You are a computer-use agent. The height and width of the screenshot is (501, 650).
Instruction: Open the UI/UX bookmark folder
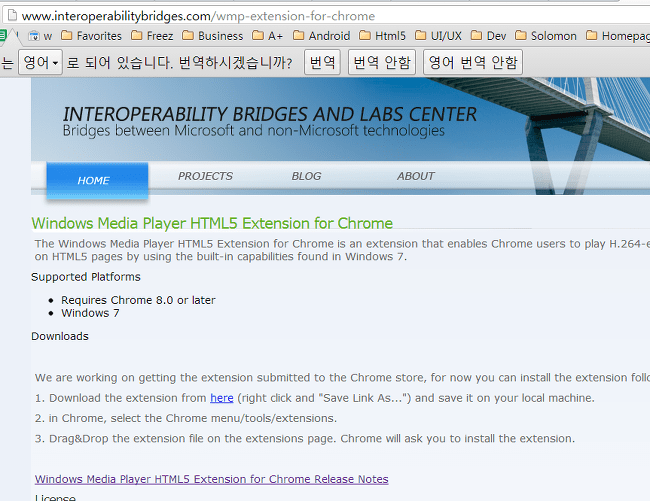point(438,36)
